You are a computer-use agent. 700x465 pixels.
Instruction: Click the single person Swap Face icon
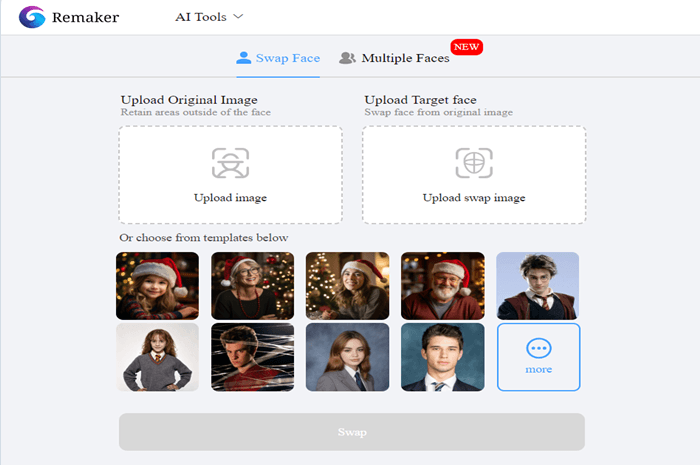(x=244, y=58)
